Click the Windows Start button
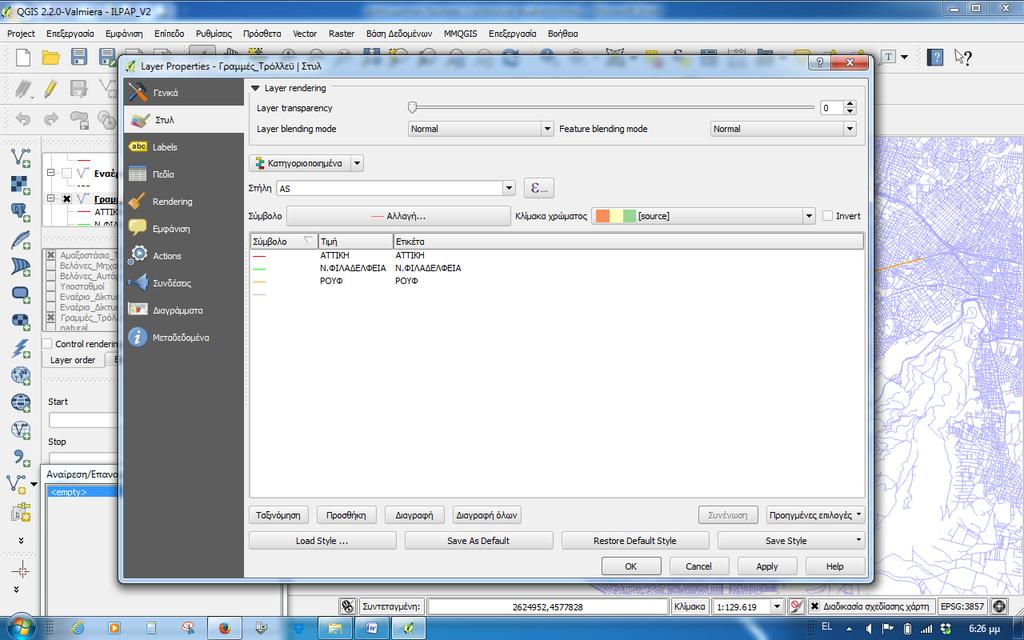The height and width of the screenshot is (640, 1024). click(x=21, y=627)
